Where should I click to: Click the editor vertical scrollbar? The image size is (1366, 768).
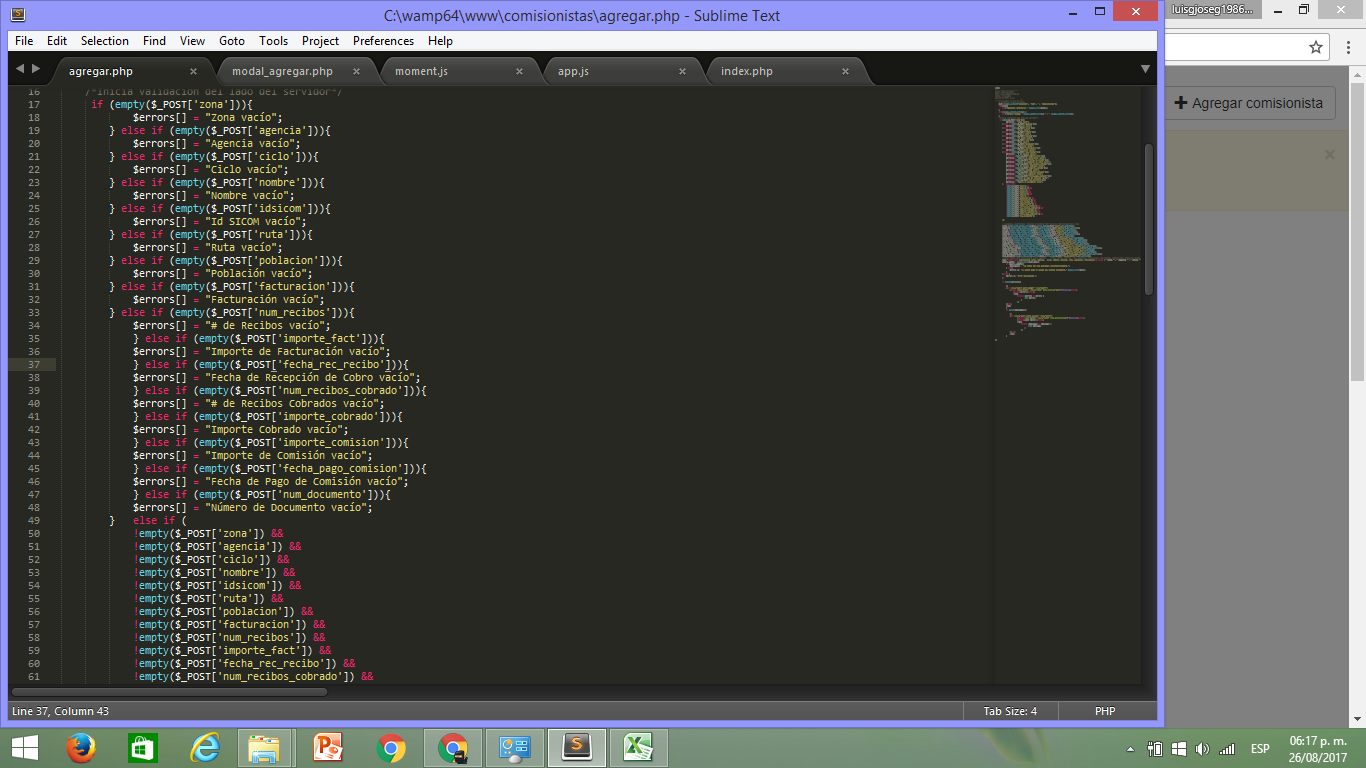point(1149,220)
